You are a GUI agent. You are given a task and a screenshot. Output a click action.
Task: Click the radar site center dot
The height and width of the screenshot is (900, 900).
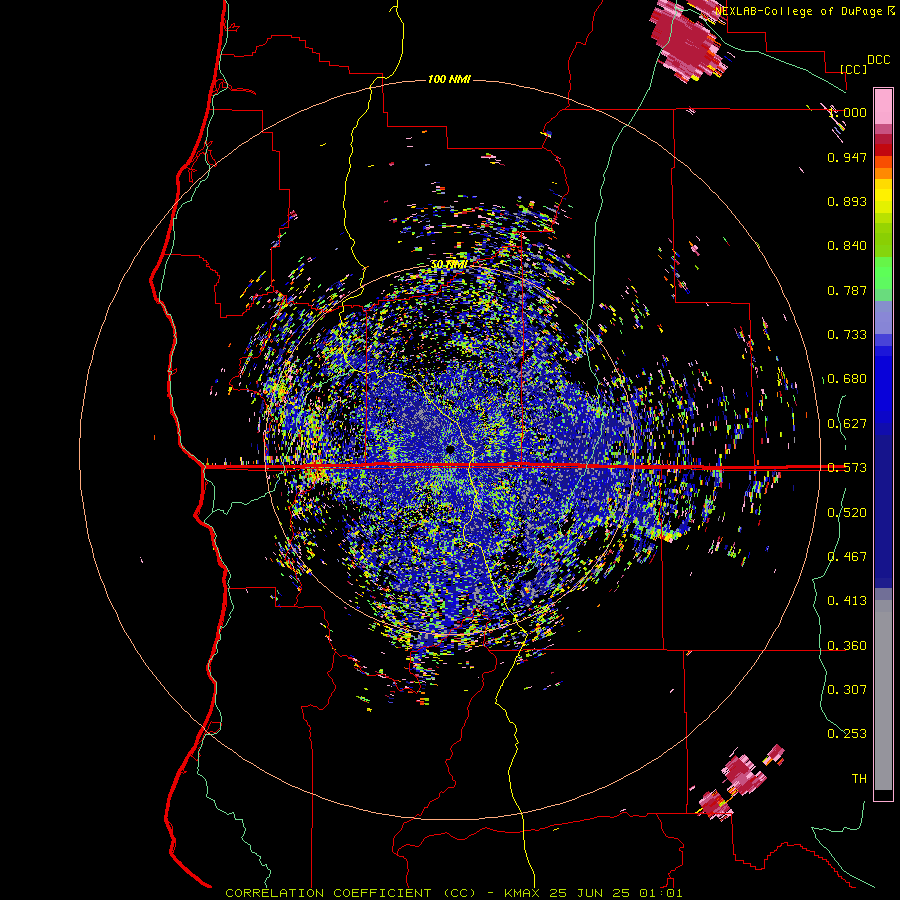pos(451,448)
